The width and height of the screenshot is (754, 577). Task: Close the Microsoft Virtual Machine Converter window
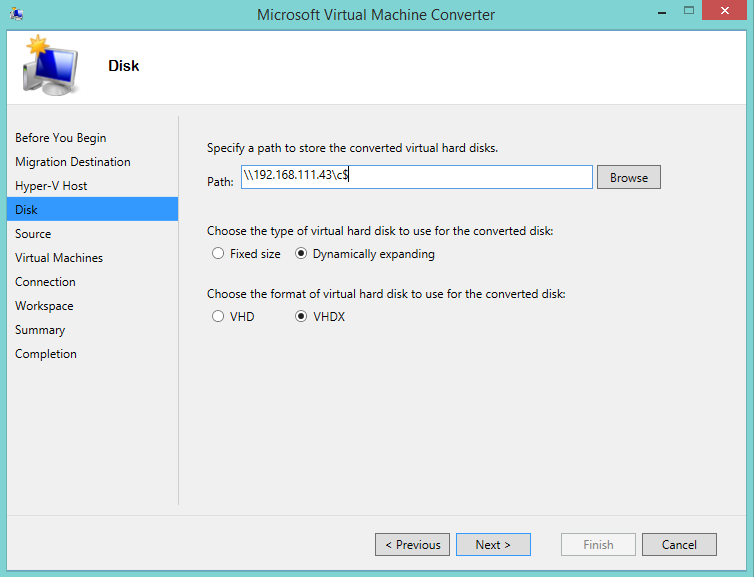[725, 11]
